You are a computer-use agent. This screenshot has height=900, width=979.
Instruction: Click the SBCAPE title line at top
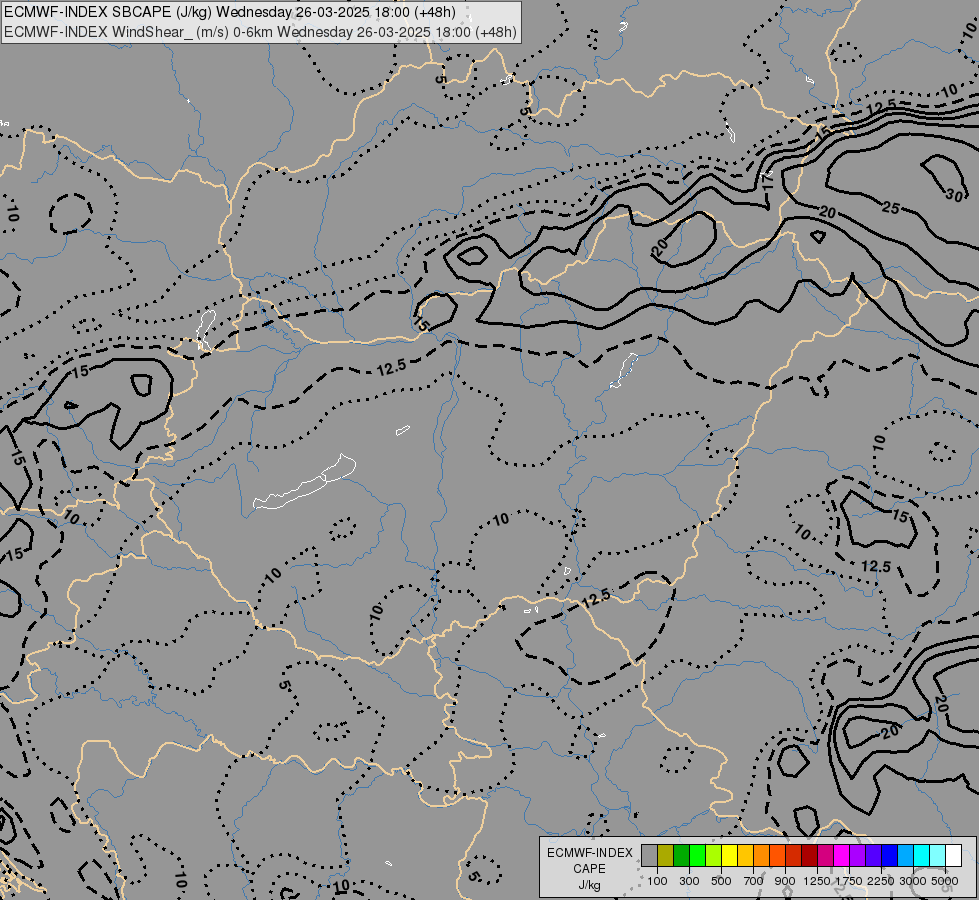[230, 12]
